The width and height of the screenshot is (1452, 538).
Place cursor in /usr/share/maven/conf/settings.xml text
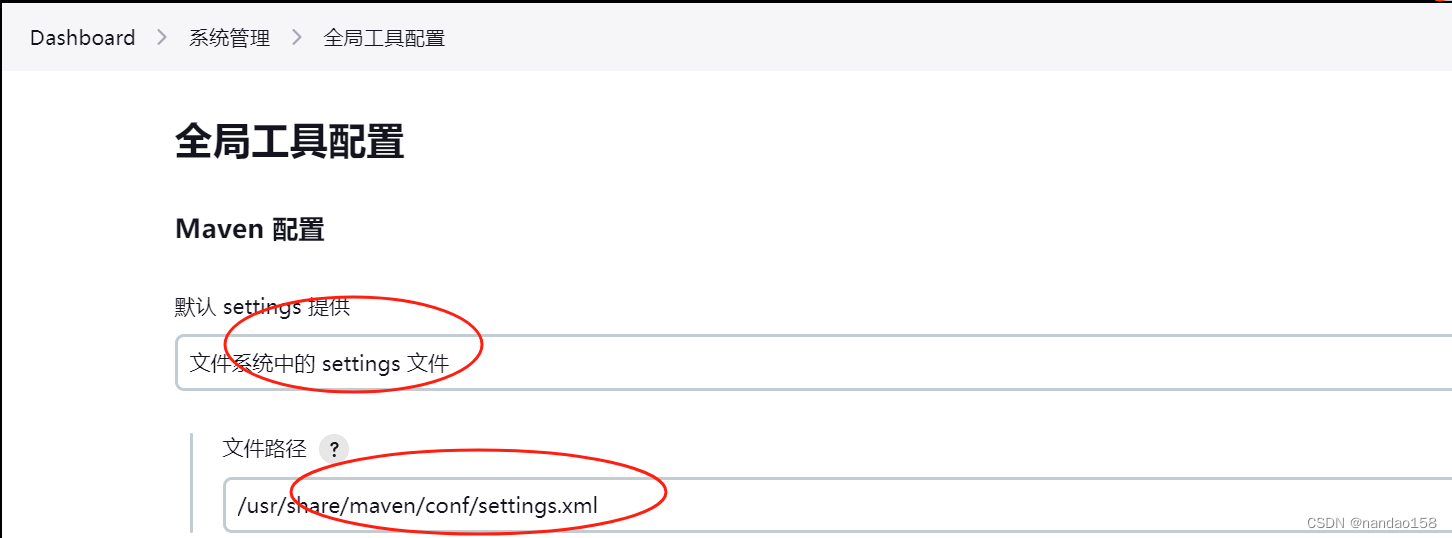pyautogui.click(x=417, y=506)
